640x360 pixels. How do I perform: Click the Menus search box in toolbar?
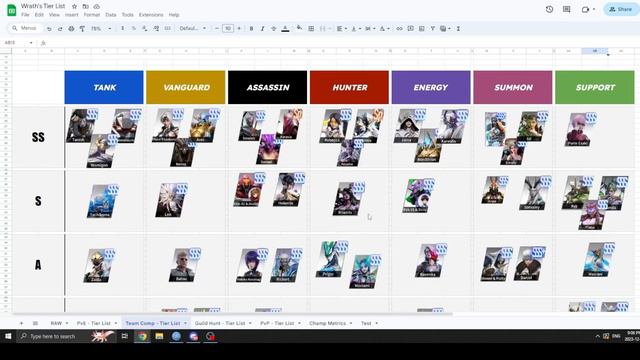(25, 28)
